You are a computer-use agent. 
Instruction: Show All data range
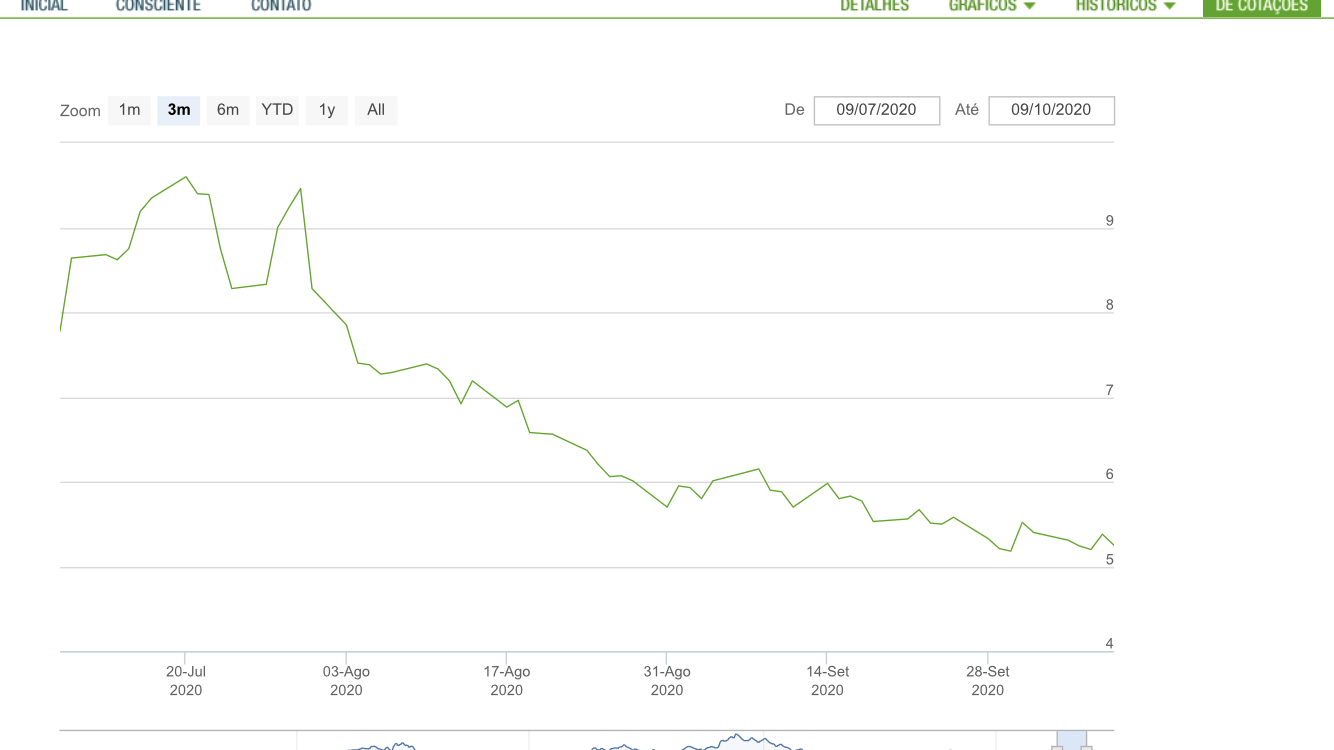[x=376, y=110]
